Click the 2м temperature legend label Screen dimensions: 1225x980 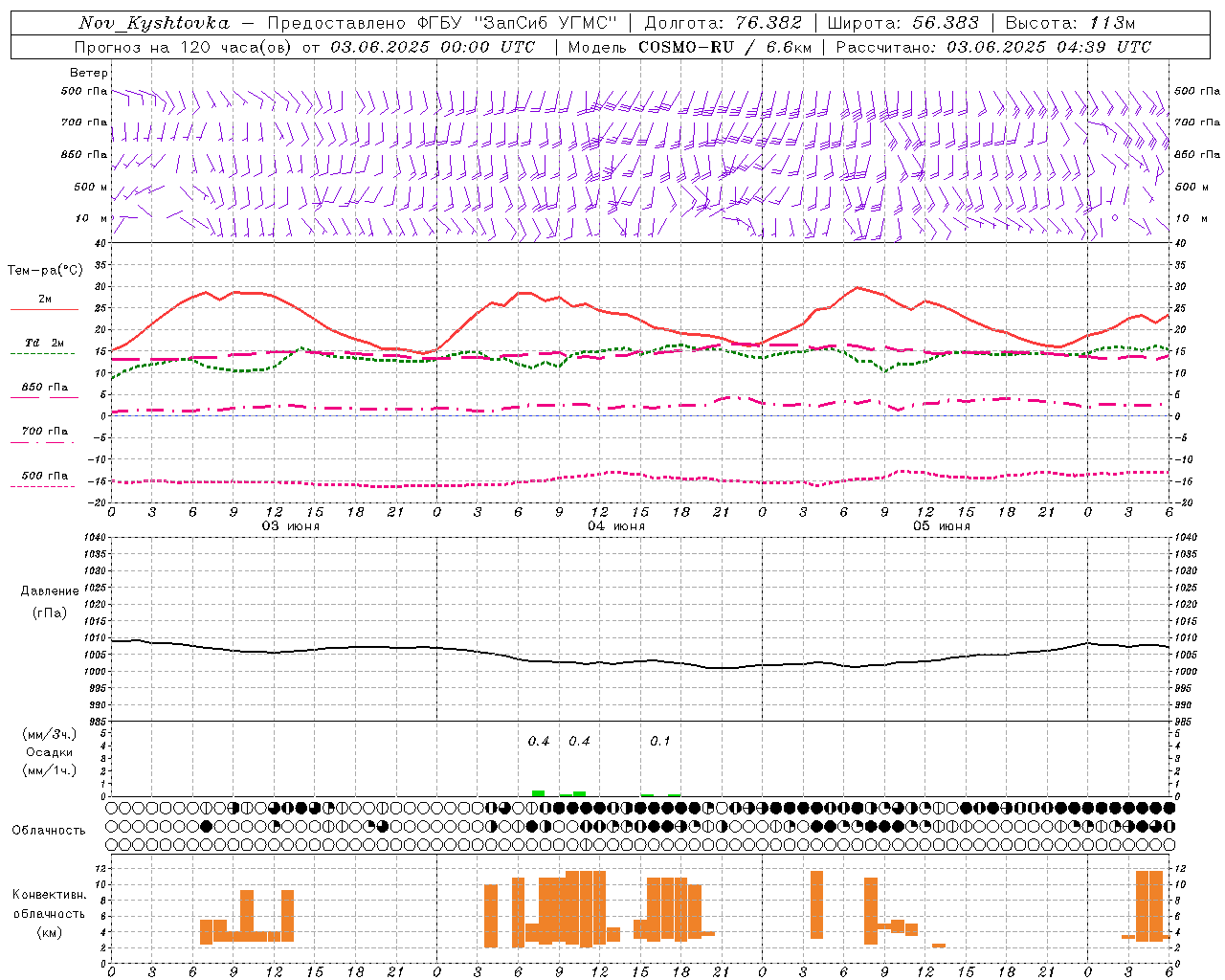(45, 299)
